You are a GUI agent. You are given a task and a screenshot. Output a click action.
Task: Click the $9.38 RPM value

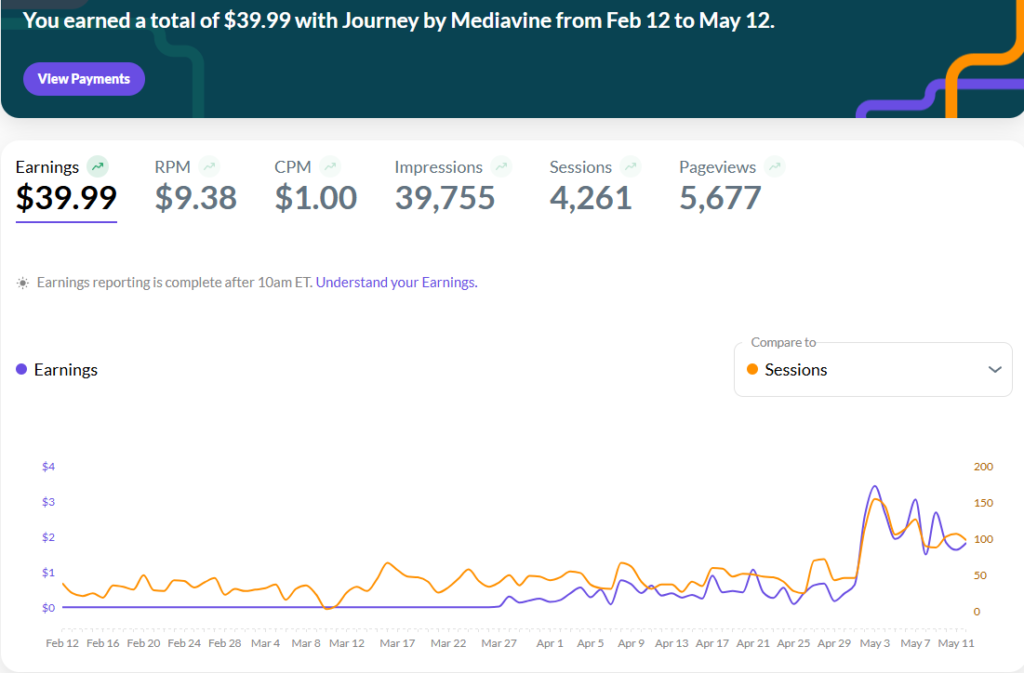(x=195, y=198)
